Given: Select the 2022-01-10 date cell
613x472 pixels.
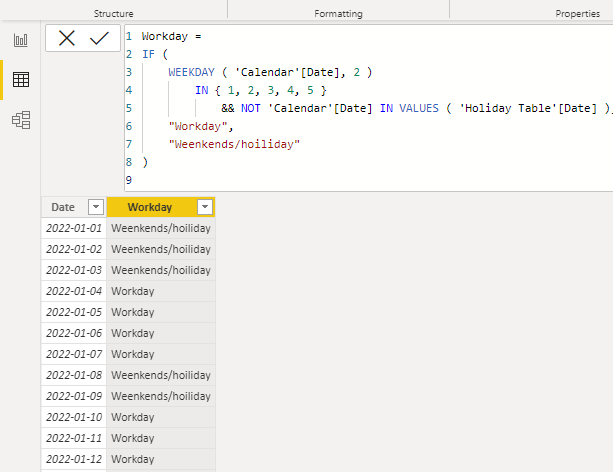Looking at the screenshot, I should (x=74, y=417).
